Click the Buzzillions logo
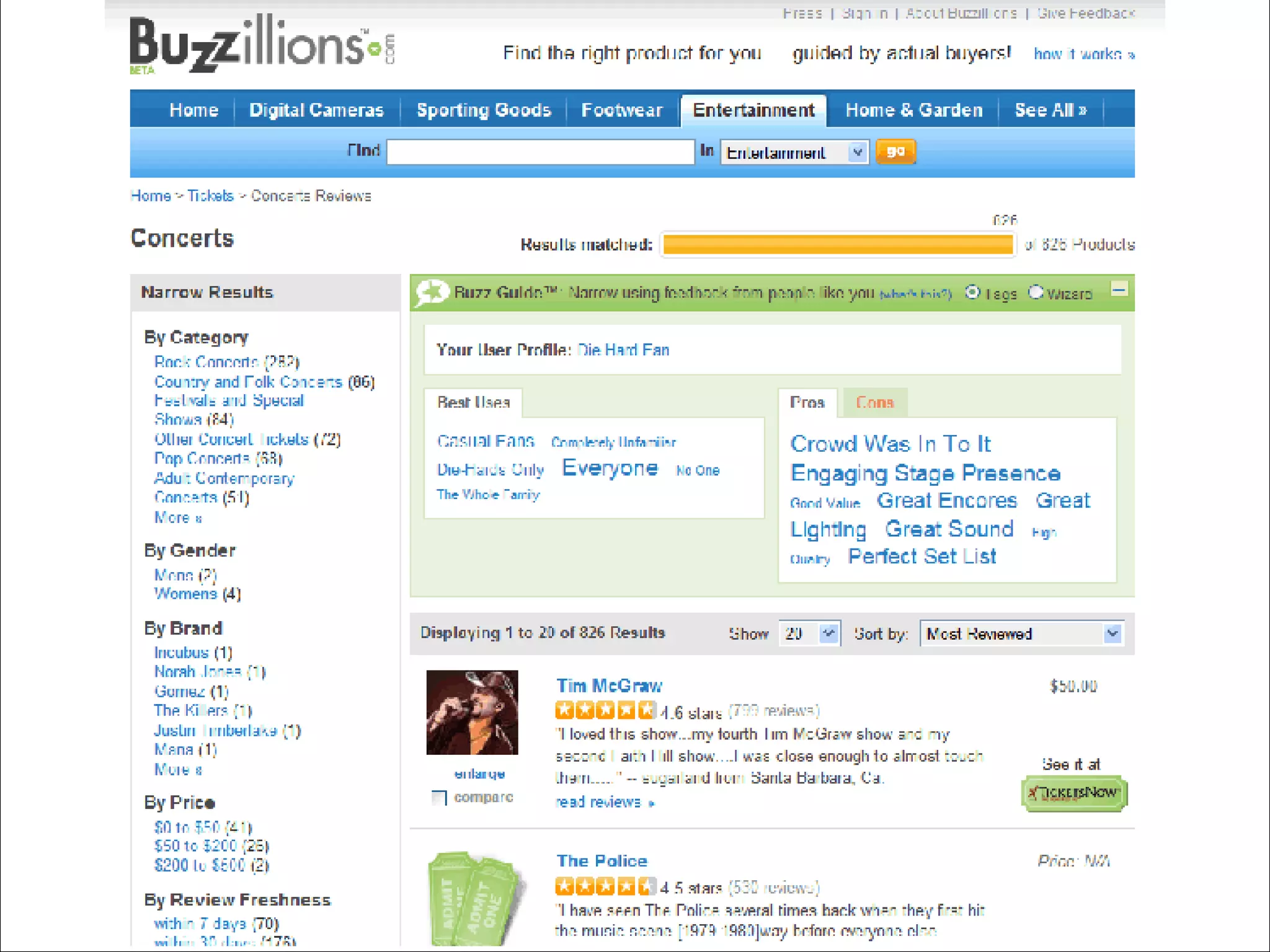The height and width of the screenshot is (952, 1270). (x=262, y=43)
